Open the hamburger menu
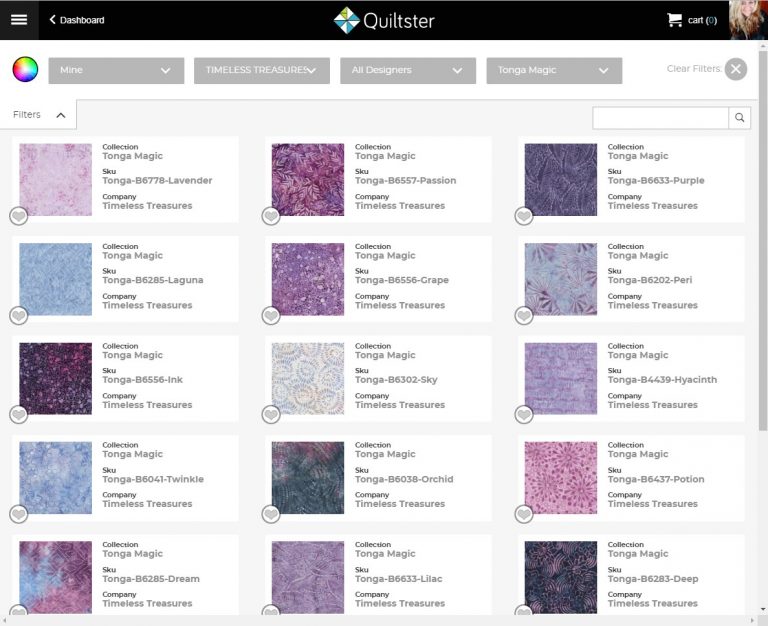Image resolution: width=768 pixels, height=626 pixels. (19, 20)
